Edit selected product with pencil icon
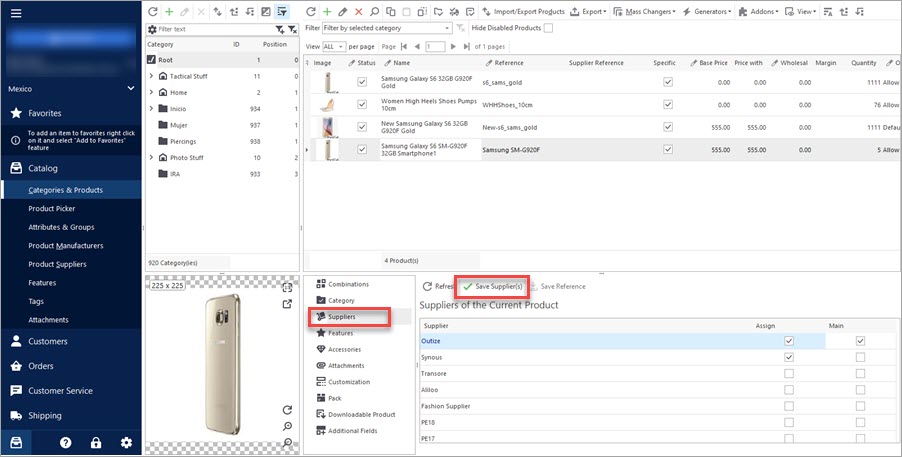Screen dimensions: 902x457 coord(343,12)
